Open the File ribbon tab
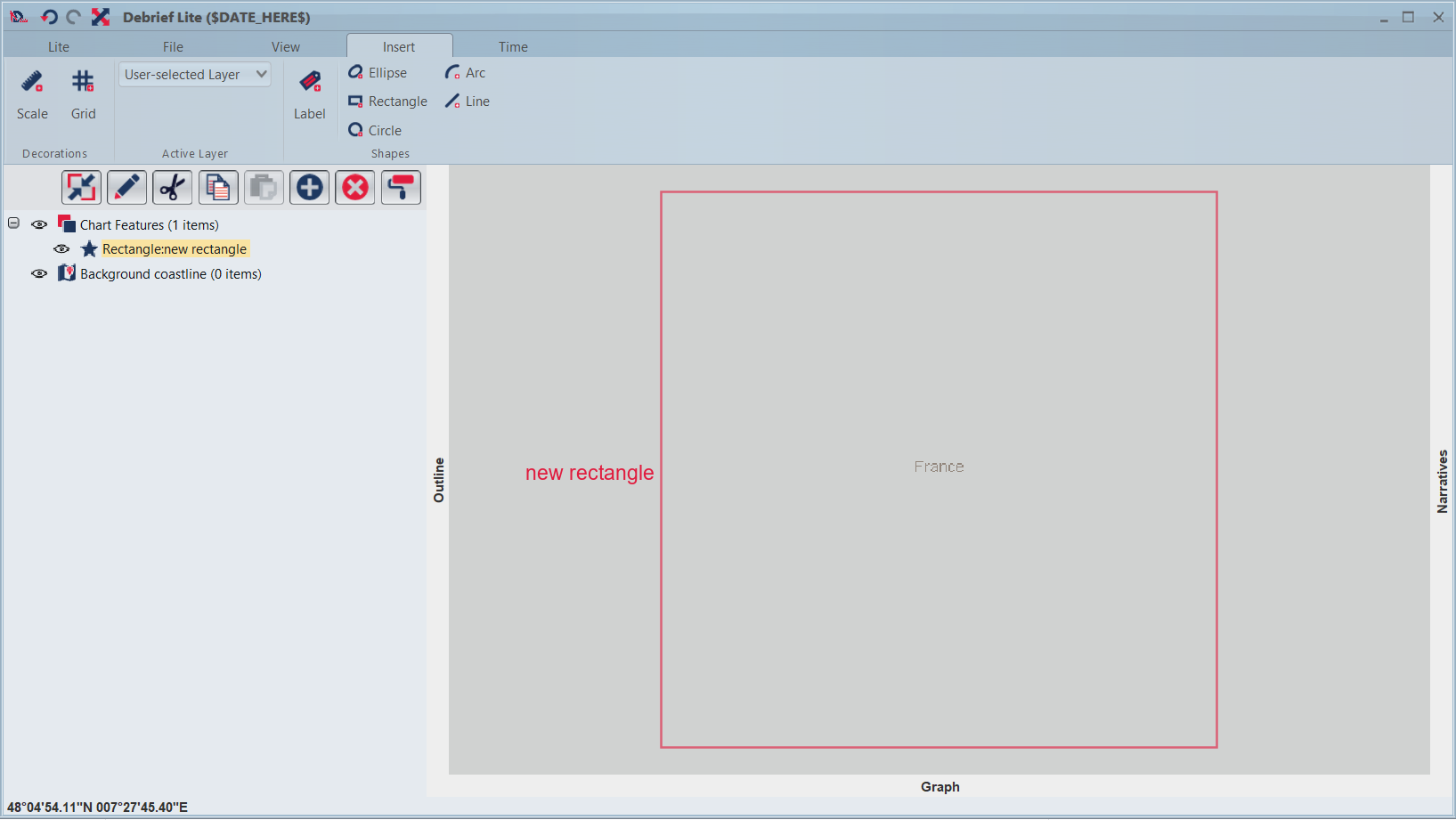The width and height of the screenshot is (1456, 820). [x=173, y=47]
